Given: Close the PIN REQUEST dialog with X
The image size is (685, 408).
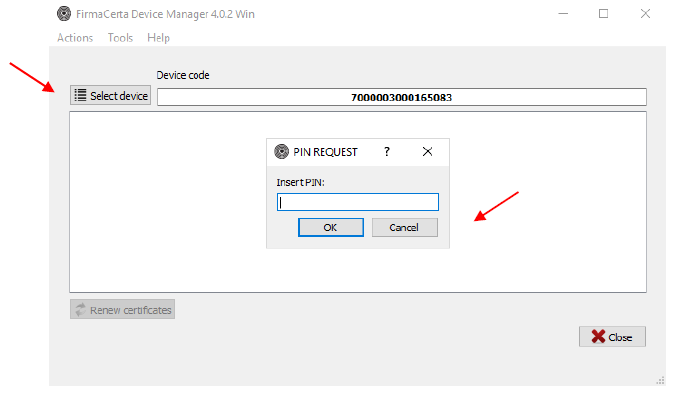Looking at the screenshot, I should click(427, 152).
